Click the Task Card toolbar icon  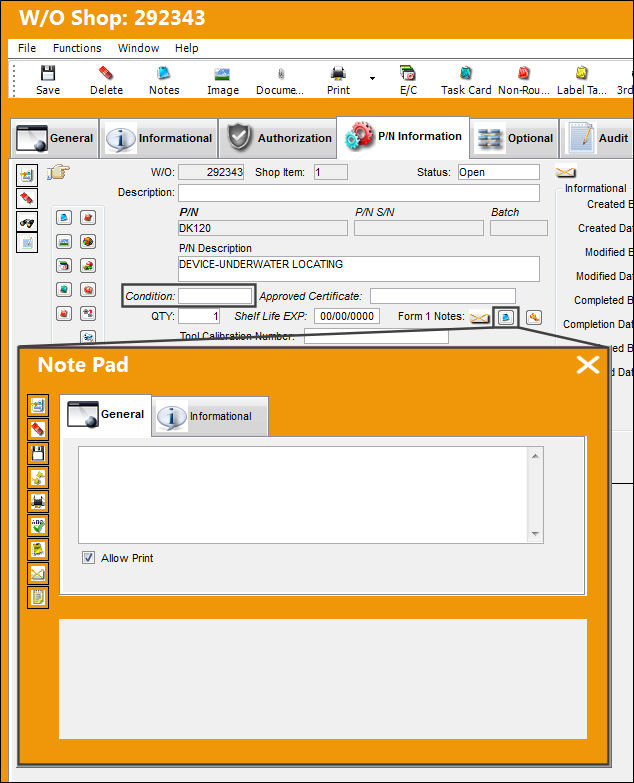coord(466,80)
